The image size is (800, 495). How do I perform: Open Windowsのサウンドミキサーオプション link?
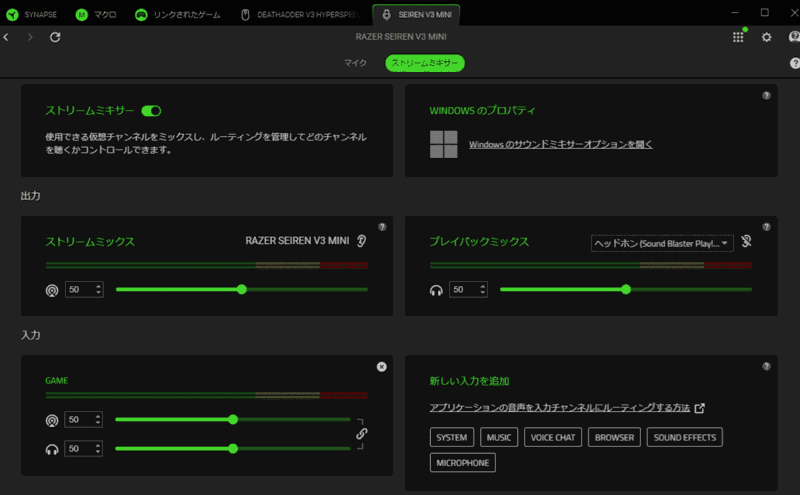coord(561,144)
